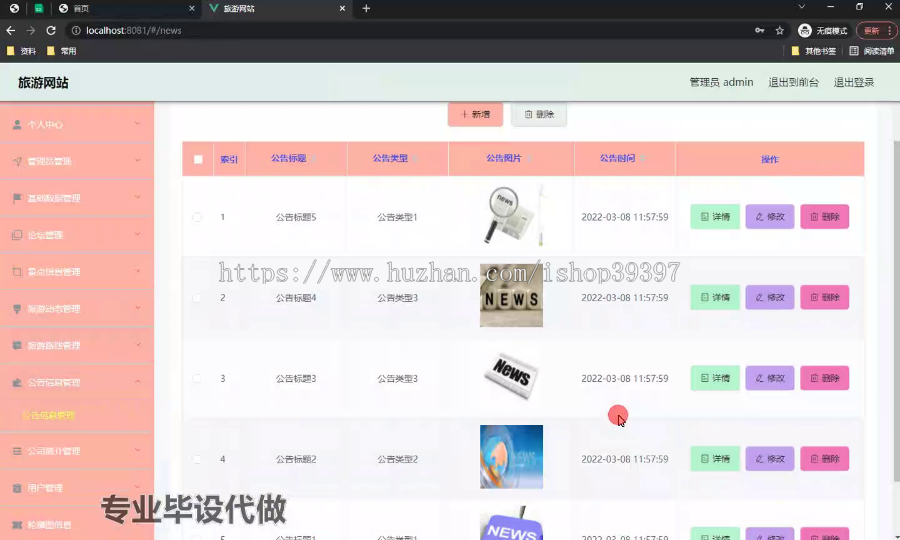900x540 pixels.
Task: Open the 其他书签 bookmark folder
Action: click(813, 51)
